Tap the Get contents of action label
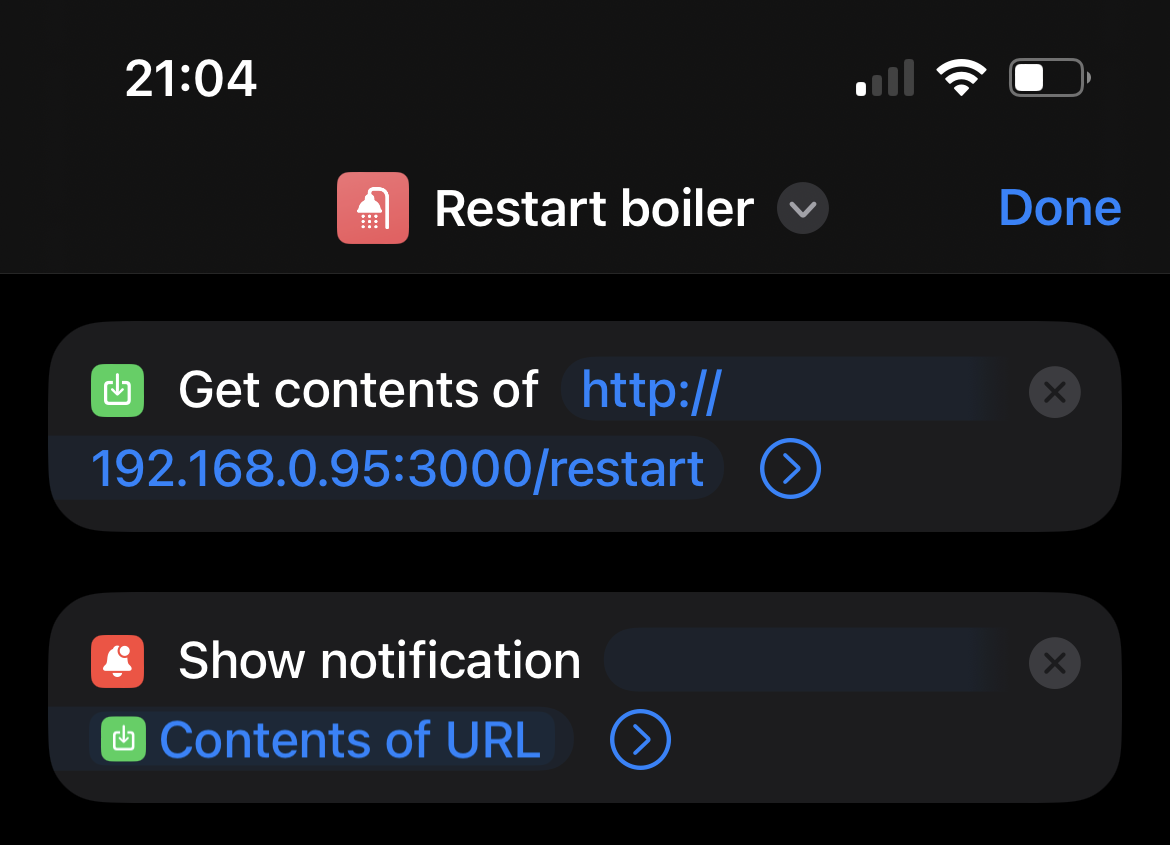Screen dimensions: 1170x845 click(x=358, y=390)
